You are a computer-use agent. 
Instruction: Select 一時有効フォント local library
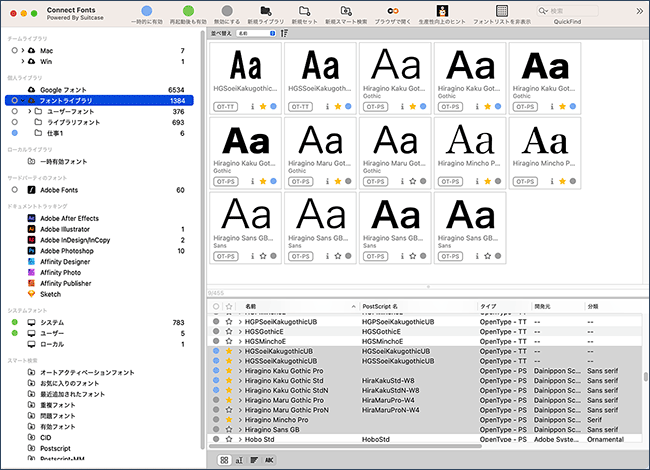(x=63, y=161)
